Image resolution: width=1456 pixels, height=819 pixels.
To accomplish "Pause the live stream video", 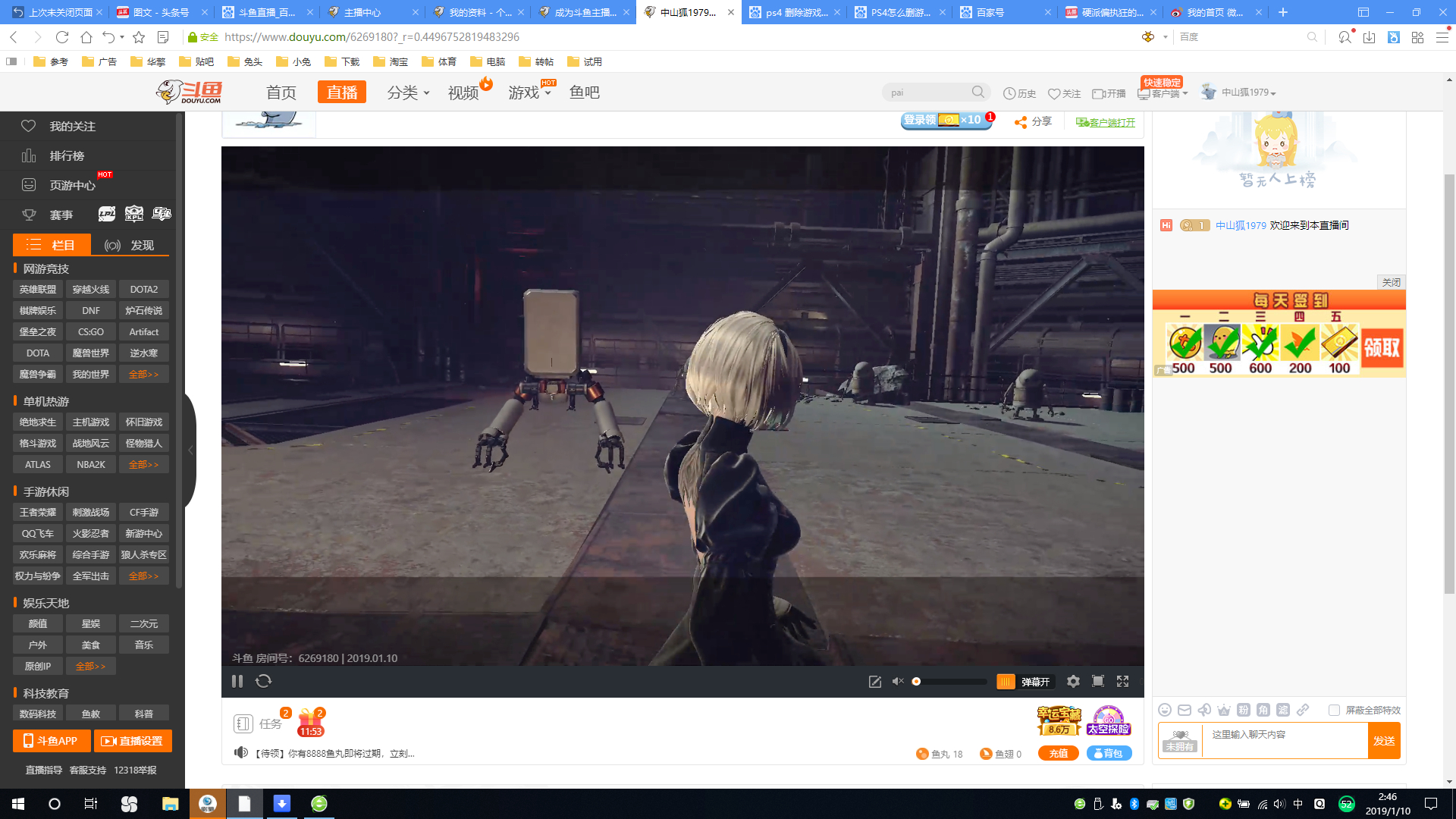I will pyautogui.click(x=237, y=681).
